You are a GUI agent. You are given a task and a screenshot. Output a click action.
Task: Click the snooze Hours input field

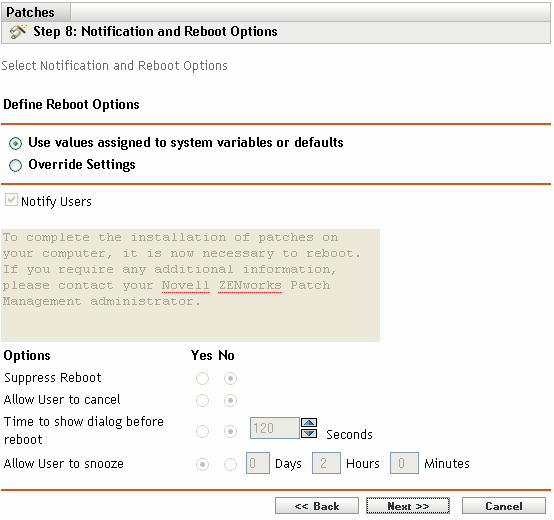point(326,463)
